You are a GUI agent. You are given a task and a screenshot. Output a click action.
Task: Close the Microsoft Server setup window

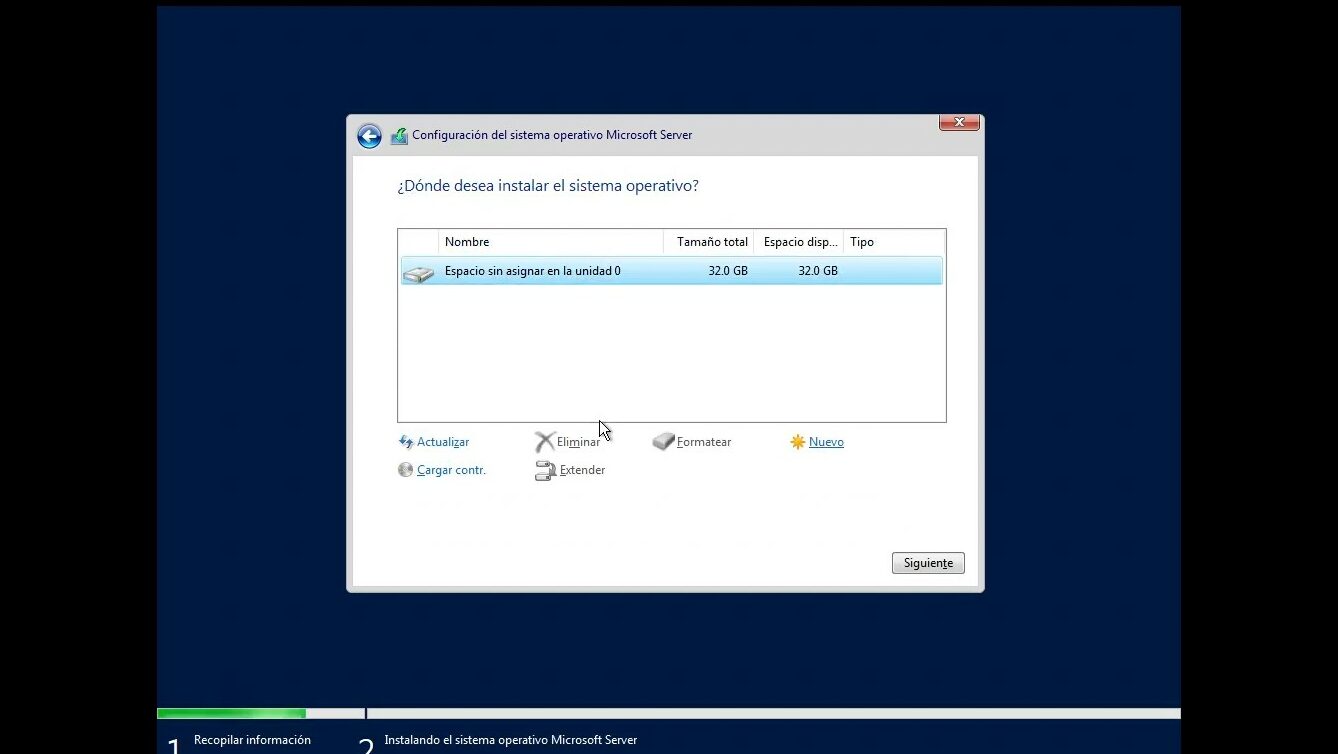(958, 122)
